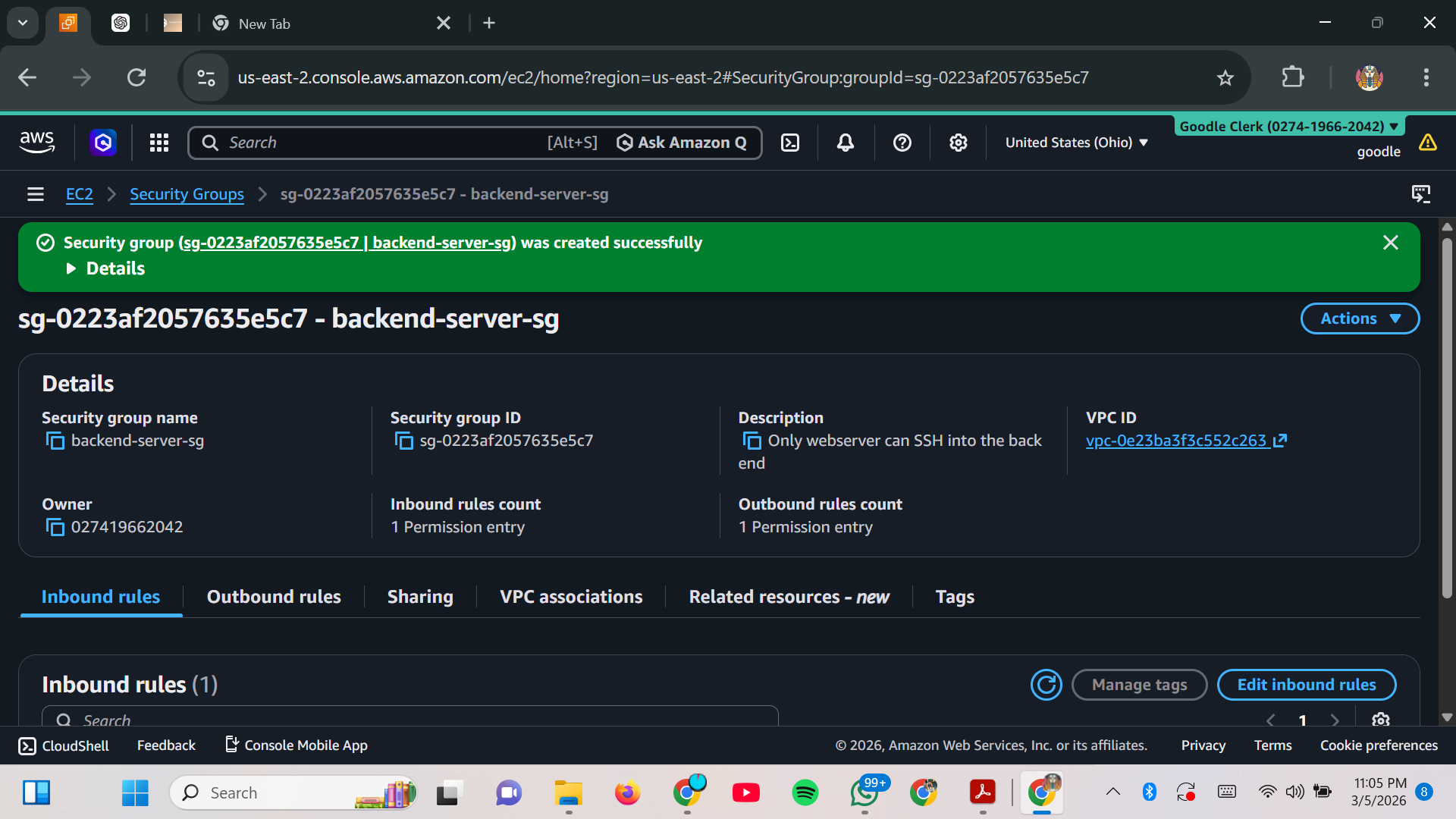The height and width of the screenshot is (819, 1456).
Task: Go to the Security Groups breadcrumb
Action: pyautogui.click(x=187, y=194)
